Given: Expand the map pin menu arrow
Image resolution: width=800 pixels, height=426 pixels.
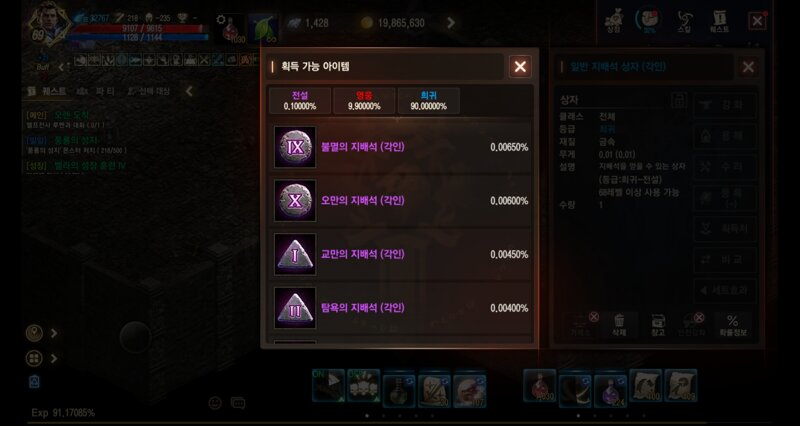Looking at the screenshot, I should tap(54, 333).
